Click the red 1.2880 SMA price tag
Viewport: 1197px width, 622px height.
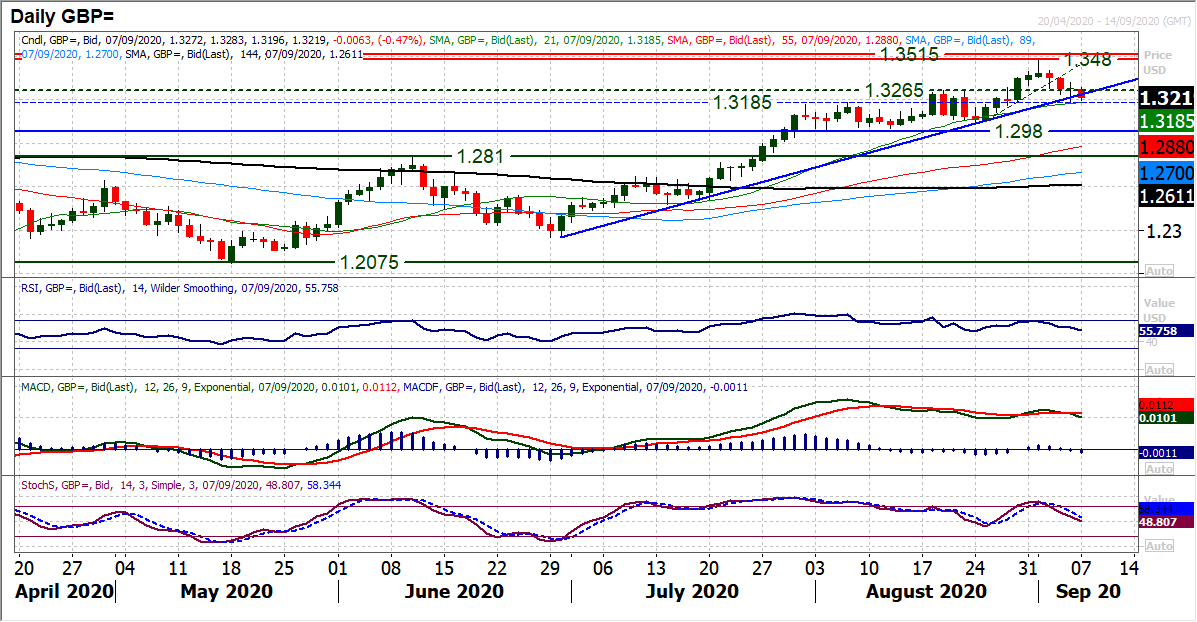point(1166,146)
